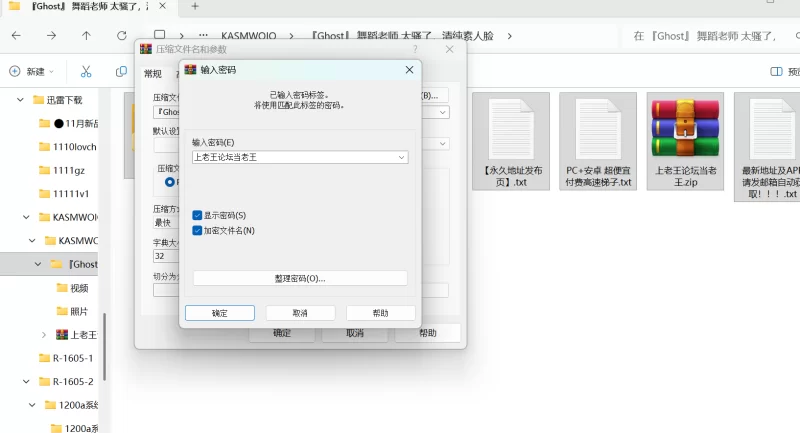Click 确定 in the 压缩文件名和参数 window
The height and width of the screenshot is (433, 800).
tap(282, 334)
